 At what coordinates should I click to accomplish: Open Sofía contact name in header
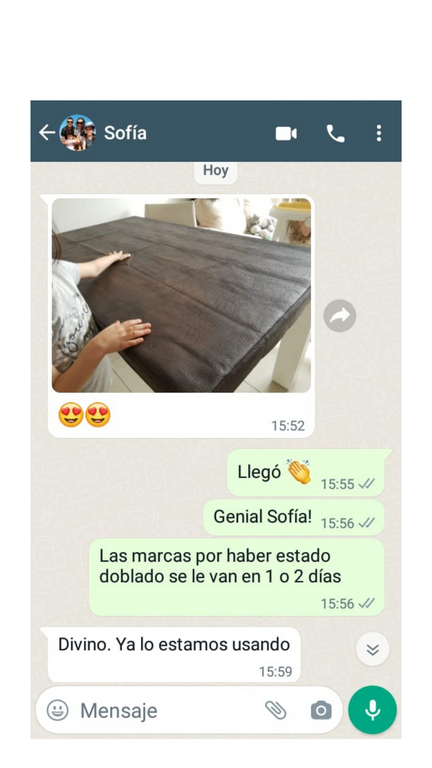click(x=125, y=133)
